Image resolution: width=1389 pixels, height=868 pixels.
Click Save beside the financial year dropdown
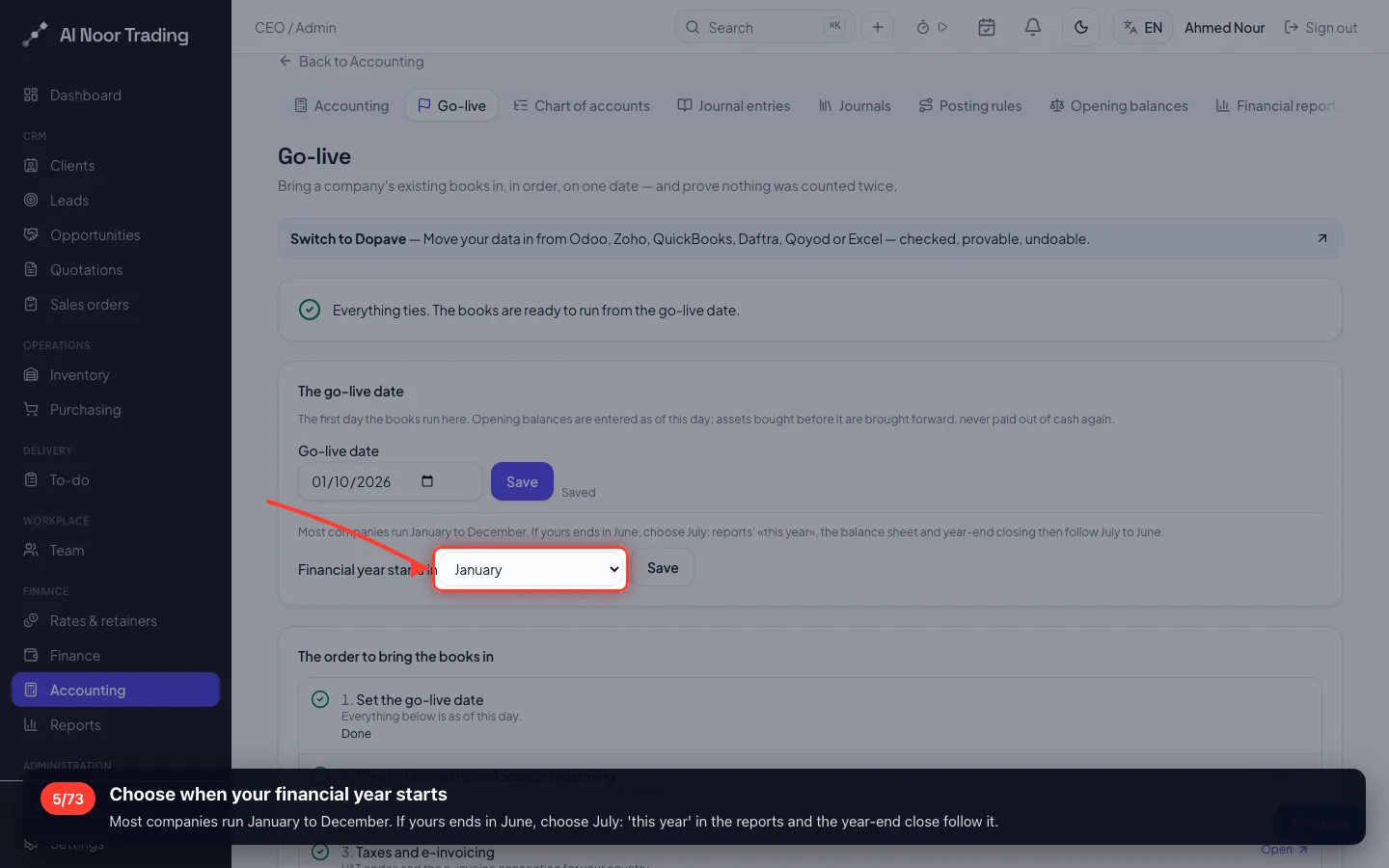663,568
